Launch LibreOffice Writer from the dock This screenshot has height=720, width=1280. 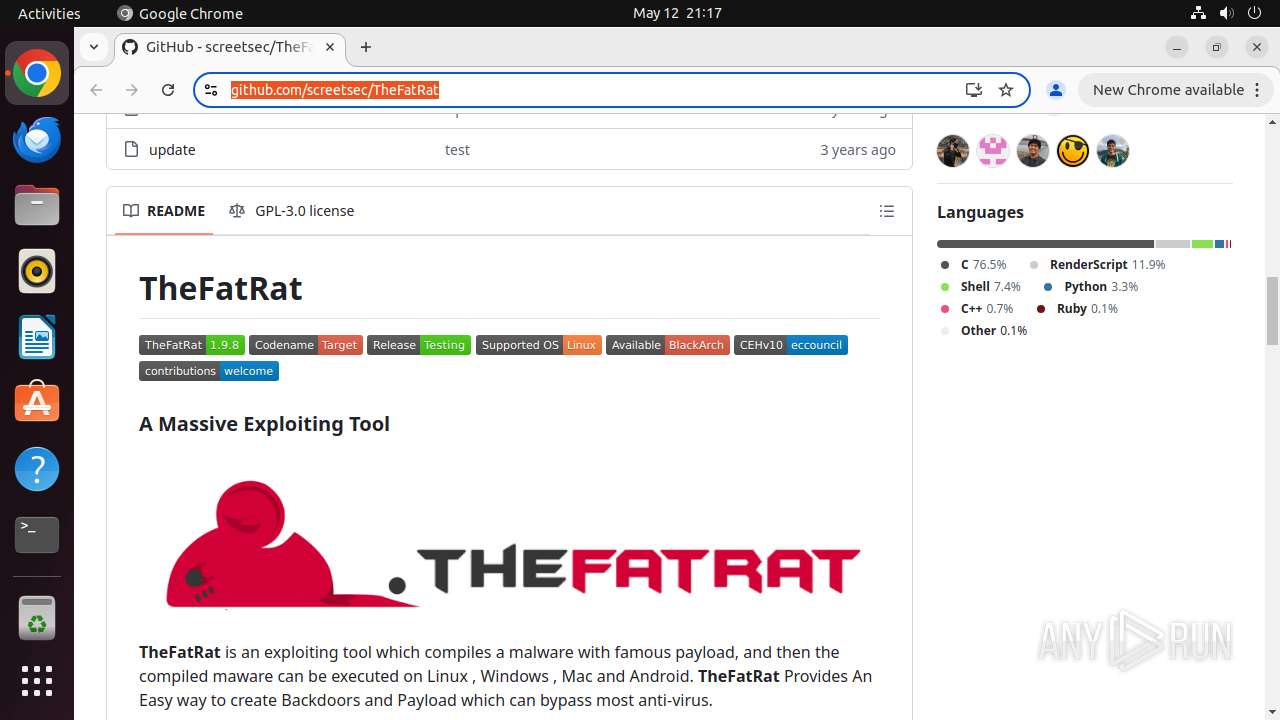(x=37, y=337)
